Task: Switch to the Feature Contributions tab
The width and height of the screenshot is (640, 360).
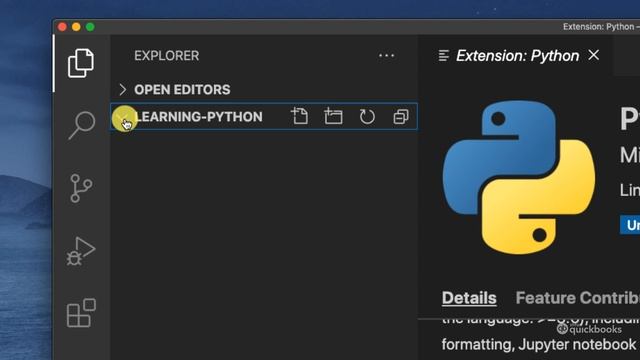Action: click(578, 298)
